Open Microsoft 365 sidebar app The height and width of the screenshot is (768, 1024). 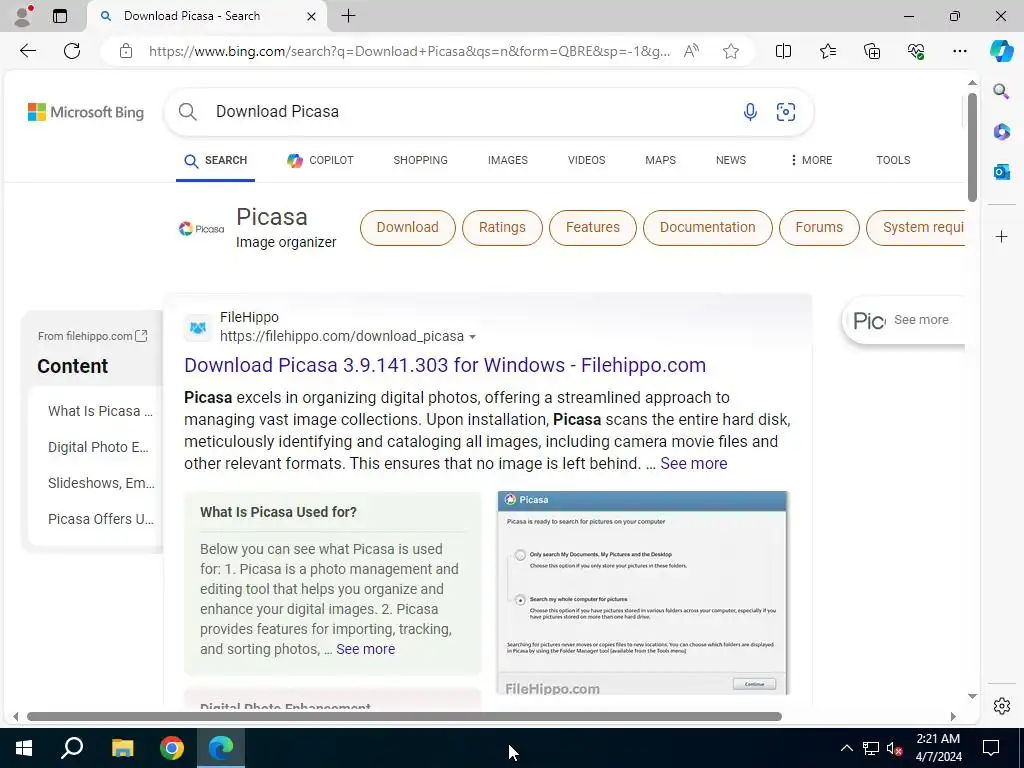pyautogui.click(x=1001, y=132)
